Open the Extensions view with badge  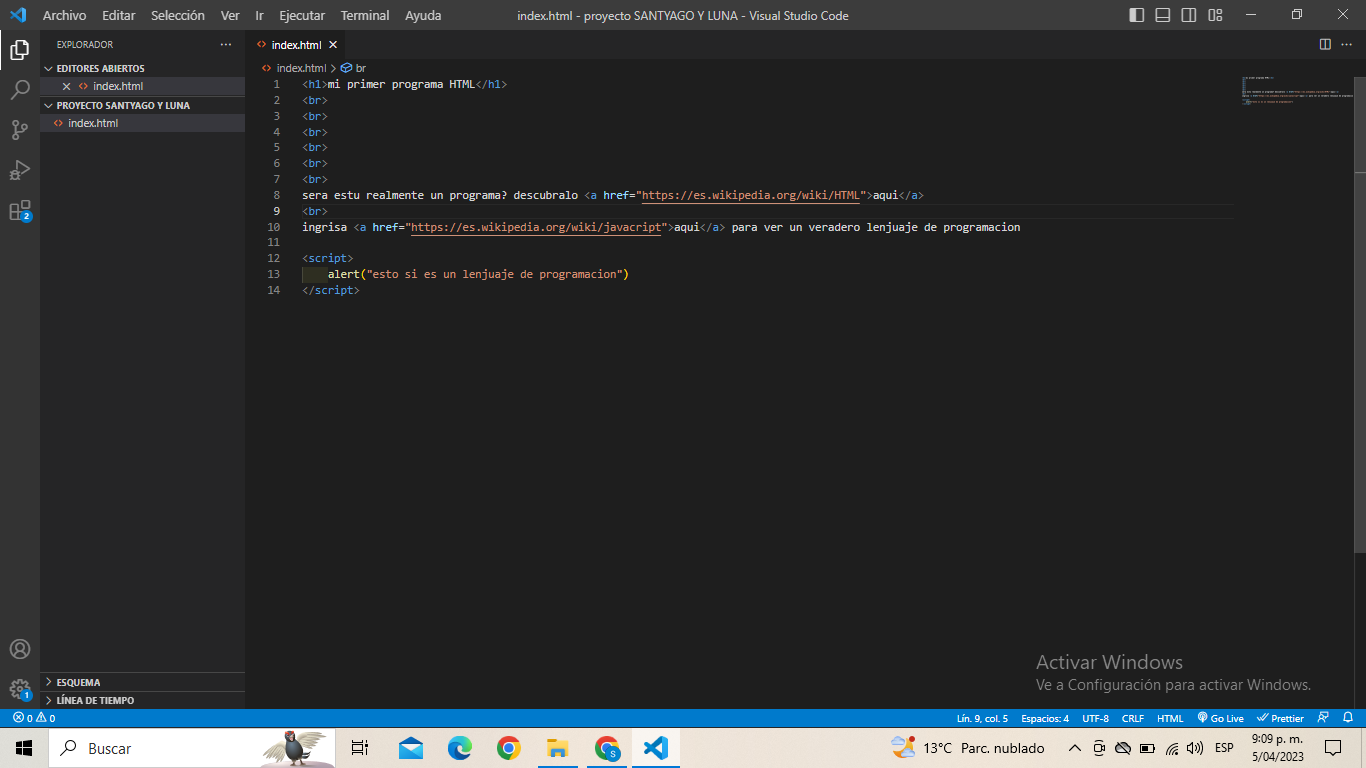tap(20, 211)
